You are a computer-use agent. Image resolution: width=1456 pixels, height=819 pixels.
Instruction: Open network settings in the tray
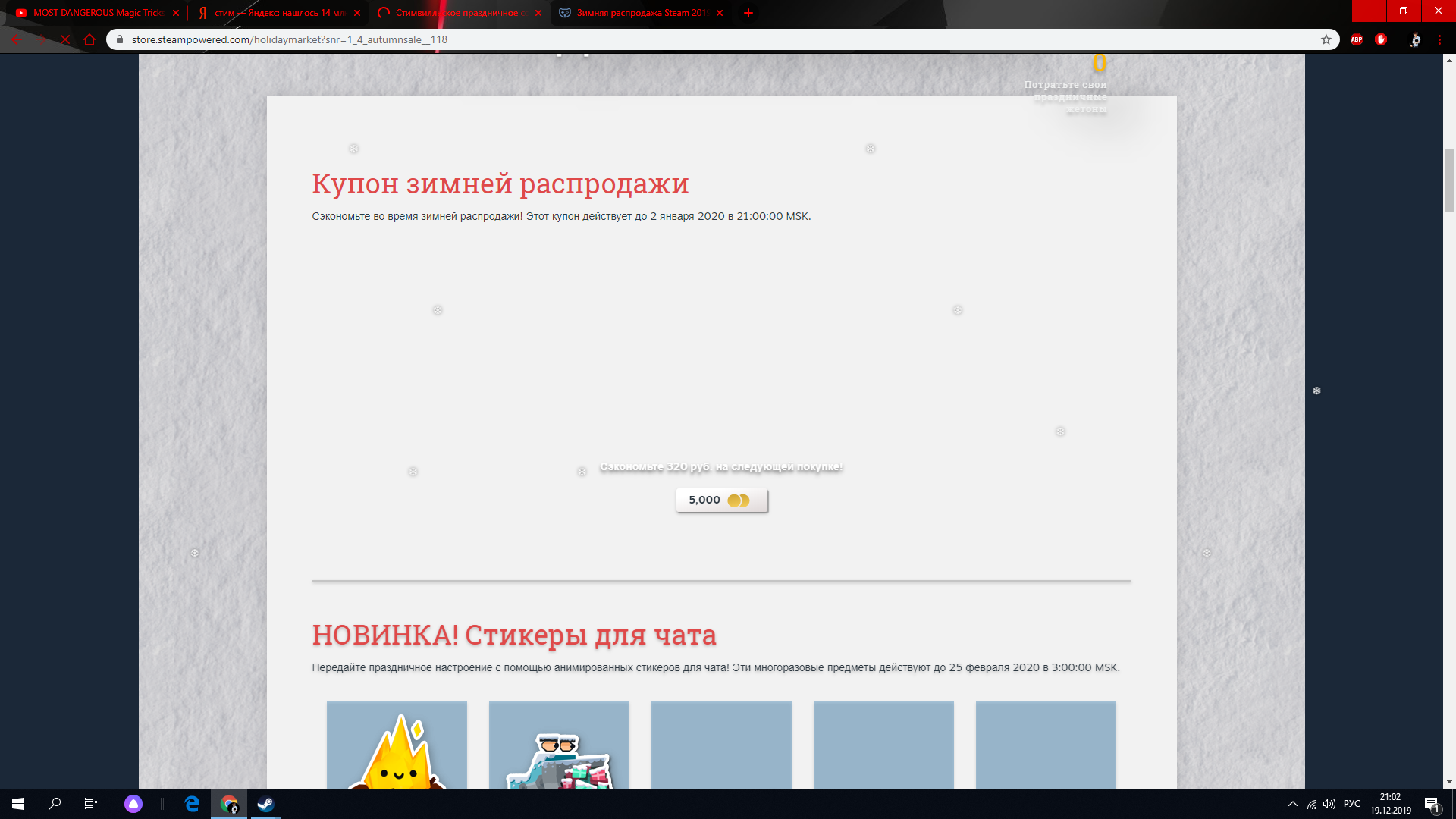1312,804
